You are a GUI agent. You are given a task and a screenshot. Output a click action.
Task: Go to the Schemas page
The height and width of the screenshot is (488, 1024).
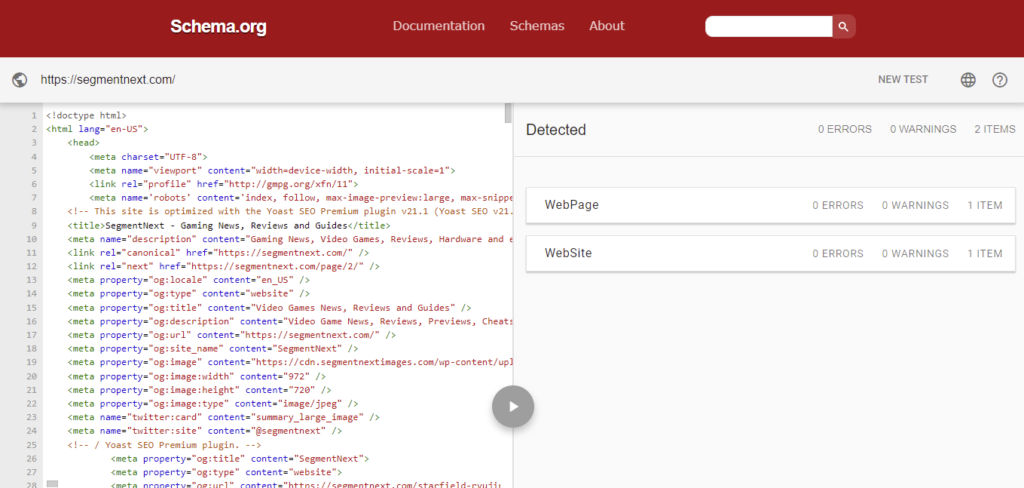(x=537, y=26)
